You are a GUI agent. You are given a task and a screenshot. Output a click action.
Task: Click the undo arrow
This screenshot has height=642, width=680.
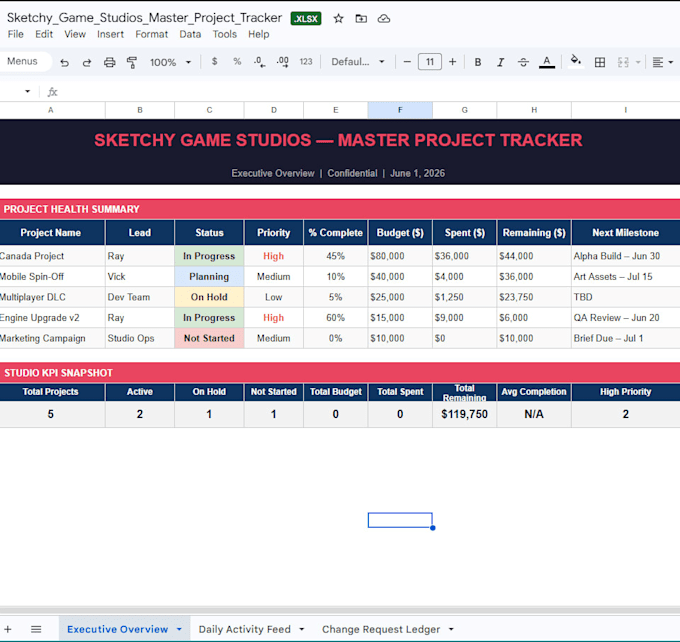point(65,62)
